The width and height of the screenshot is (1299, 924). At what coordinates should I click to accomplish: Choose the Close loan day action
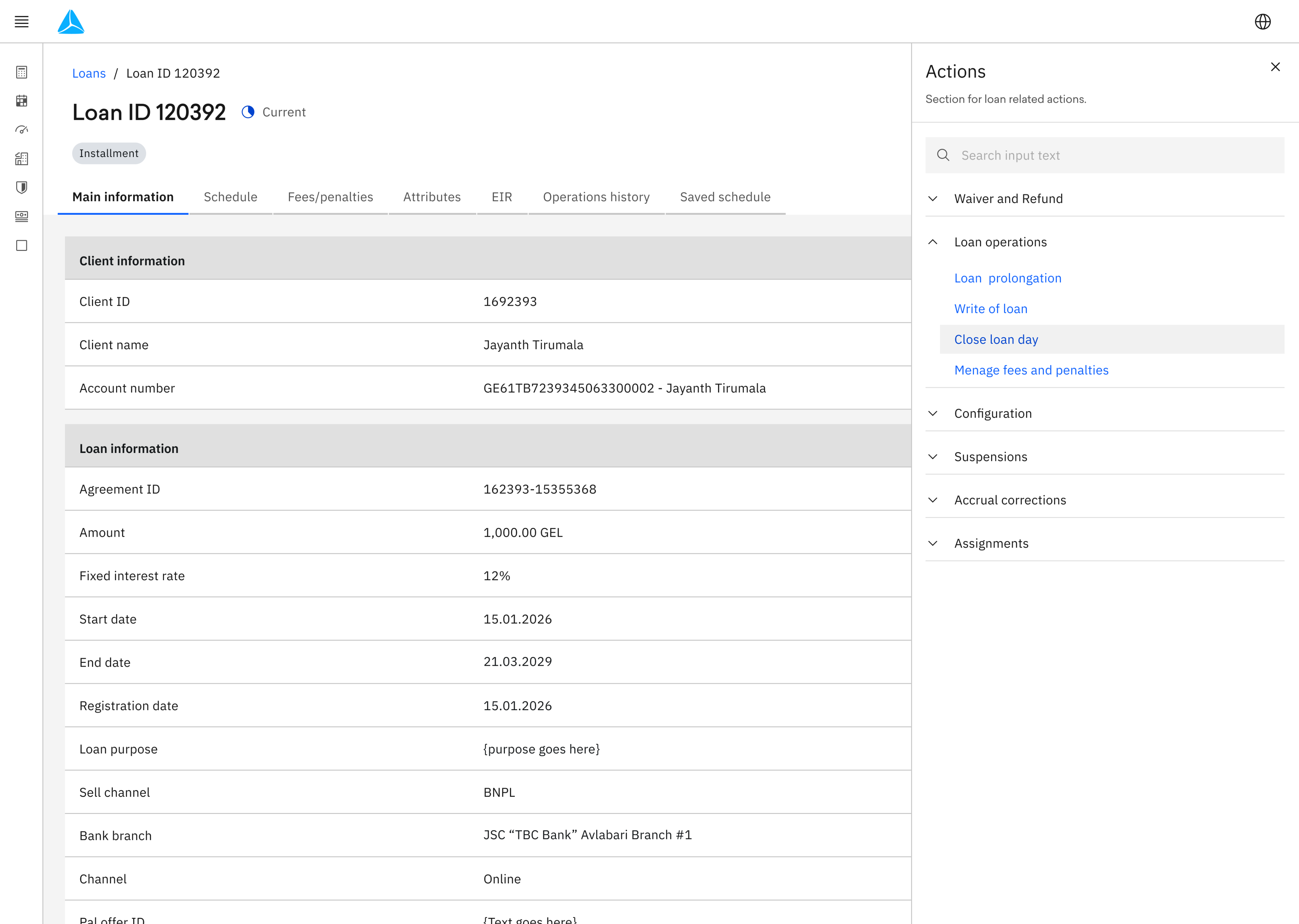1112,339
